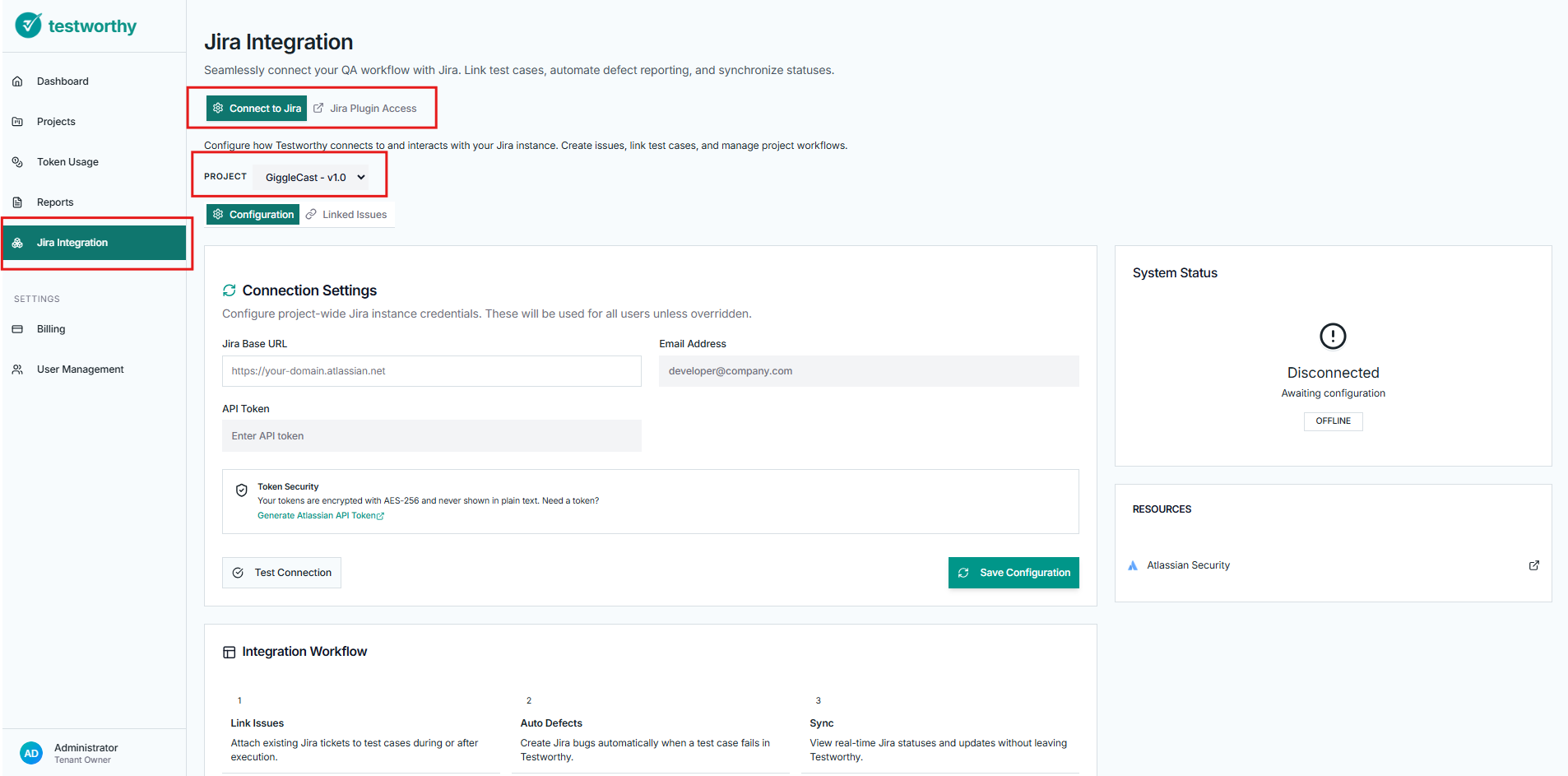The width and height of the screenshot is (1568, 776).
Task: Open the Jira Plugin Access link
Action: pyautogui.click(x=365, y=108)
